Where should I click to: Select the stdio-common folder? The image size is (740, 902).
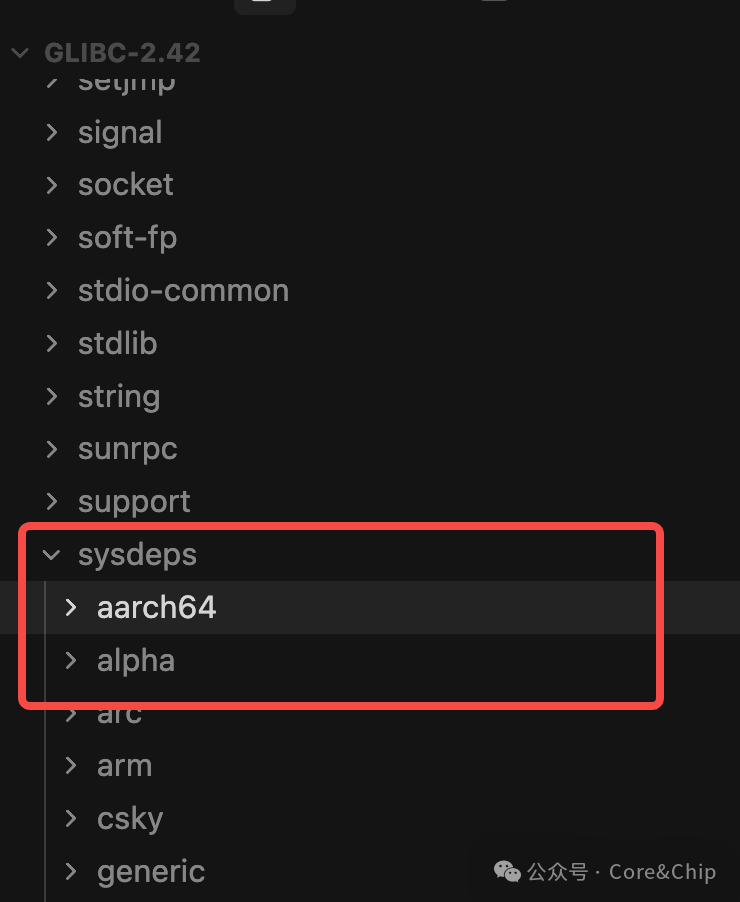183,290
